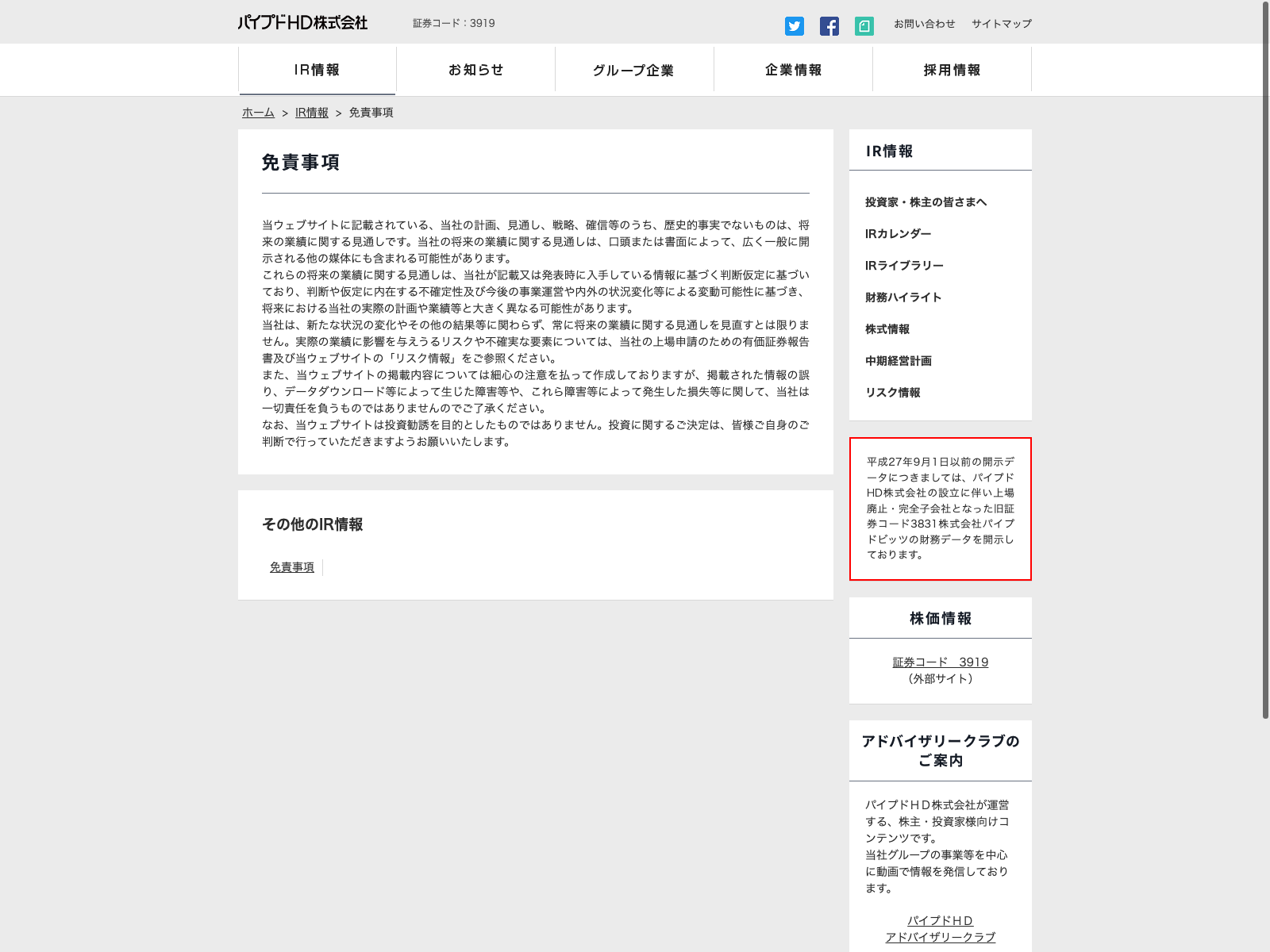Screen dimensions: 1270x952
Task: Open 企業情報 in main navigation
Action: click(x=793, y=70)
